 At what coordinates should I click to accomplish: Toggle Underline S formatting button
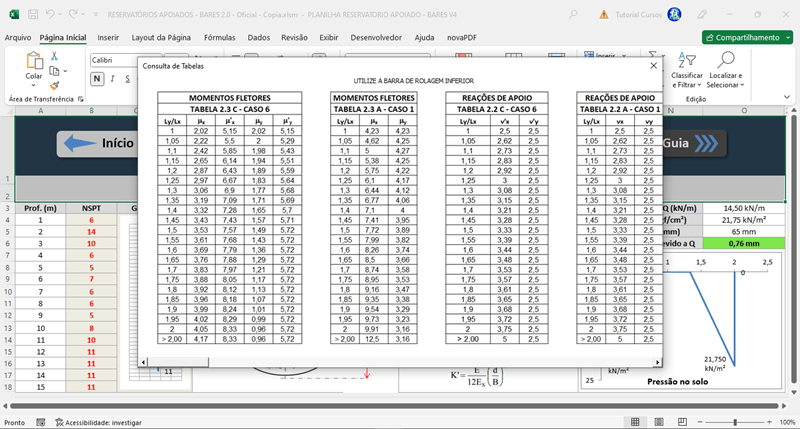tap(128, 79)
